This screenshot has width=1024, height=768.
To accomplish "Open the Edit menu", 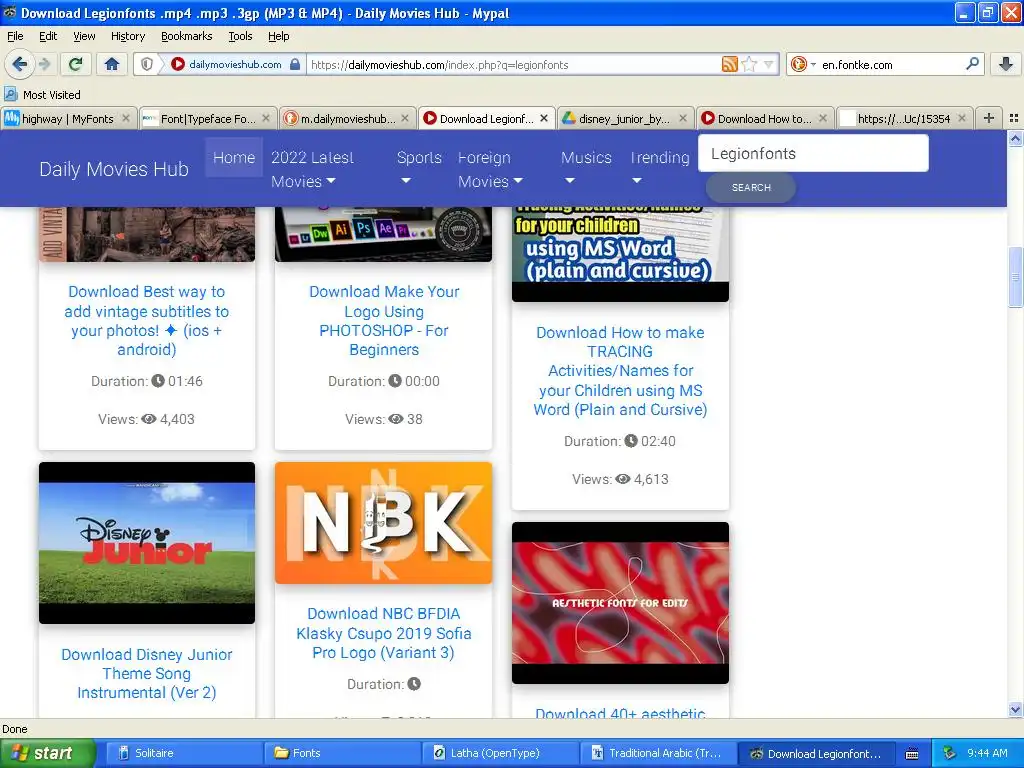I will click(x=48, y=37).
